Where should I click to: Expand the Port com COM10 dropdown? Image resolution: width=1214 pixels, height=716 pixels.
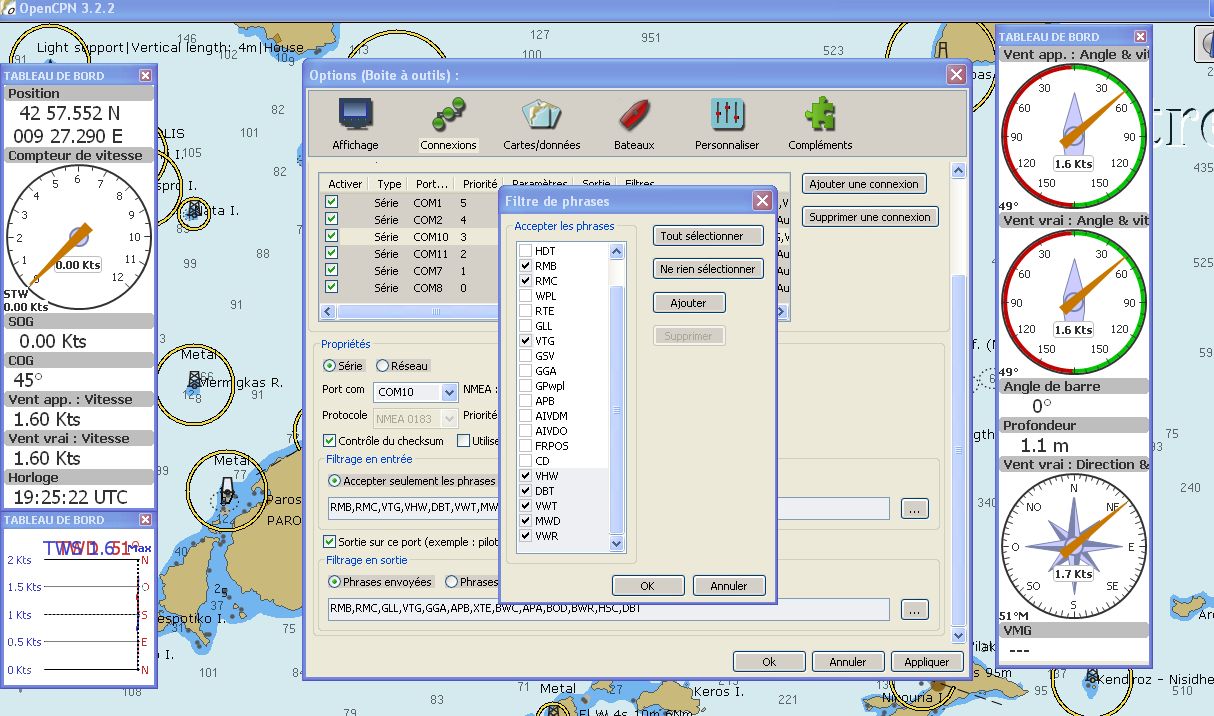click(x=449, y=392)
